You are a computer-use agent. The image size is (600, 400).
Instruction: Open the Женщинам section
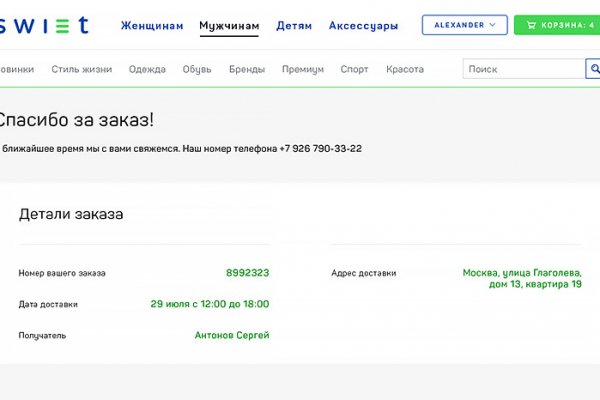click(x=152, y=25)
